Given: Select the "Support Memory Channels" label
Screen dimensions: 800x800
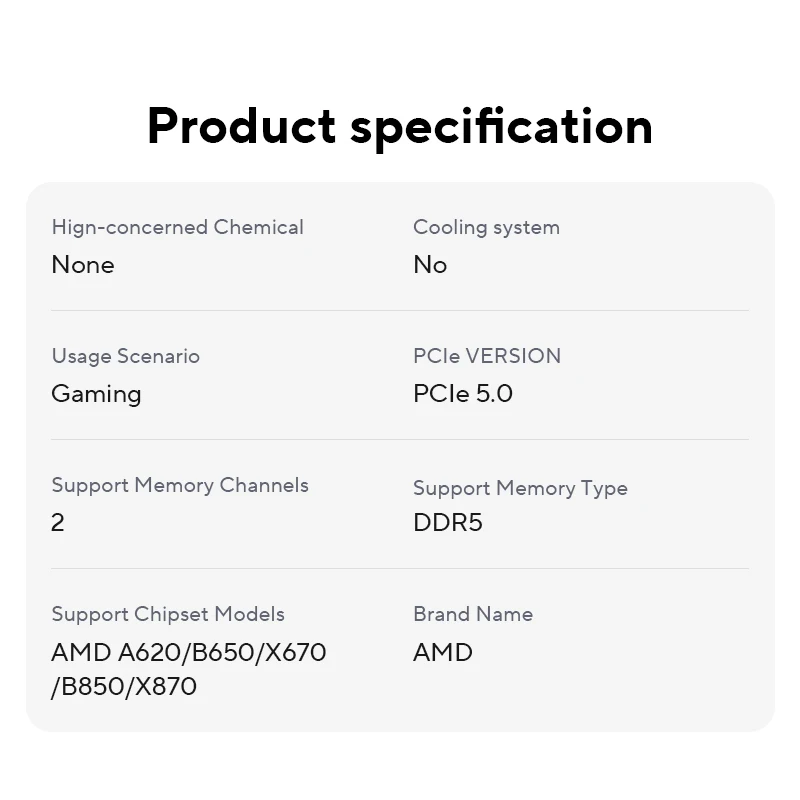Looking at the screenshot, I should 180,485.
